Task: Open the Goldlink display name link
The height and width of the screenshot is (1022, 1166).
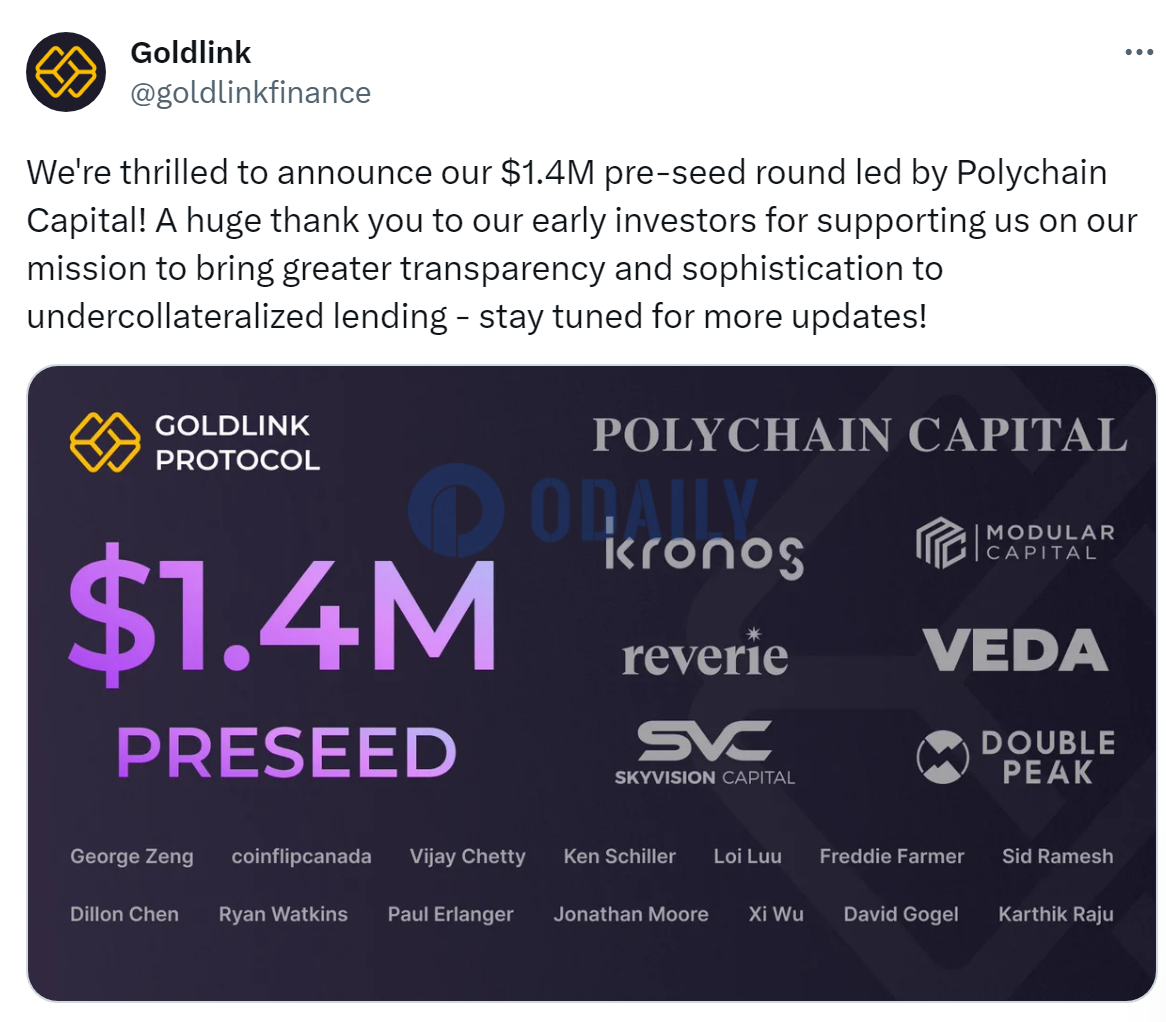Action: (190, 53)
